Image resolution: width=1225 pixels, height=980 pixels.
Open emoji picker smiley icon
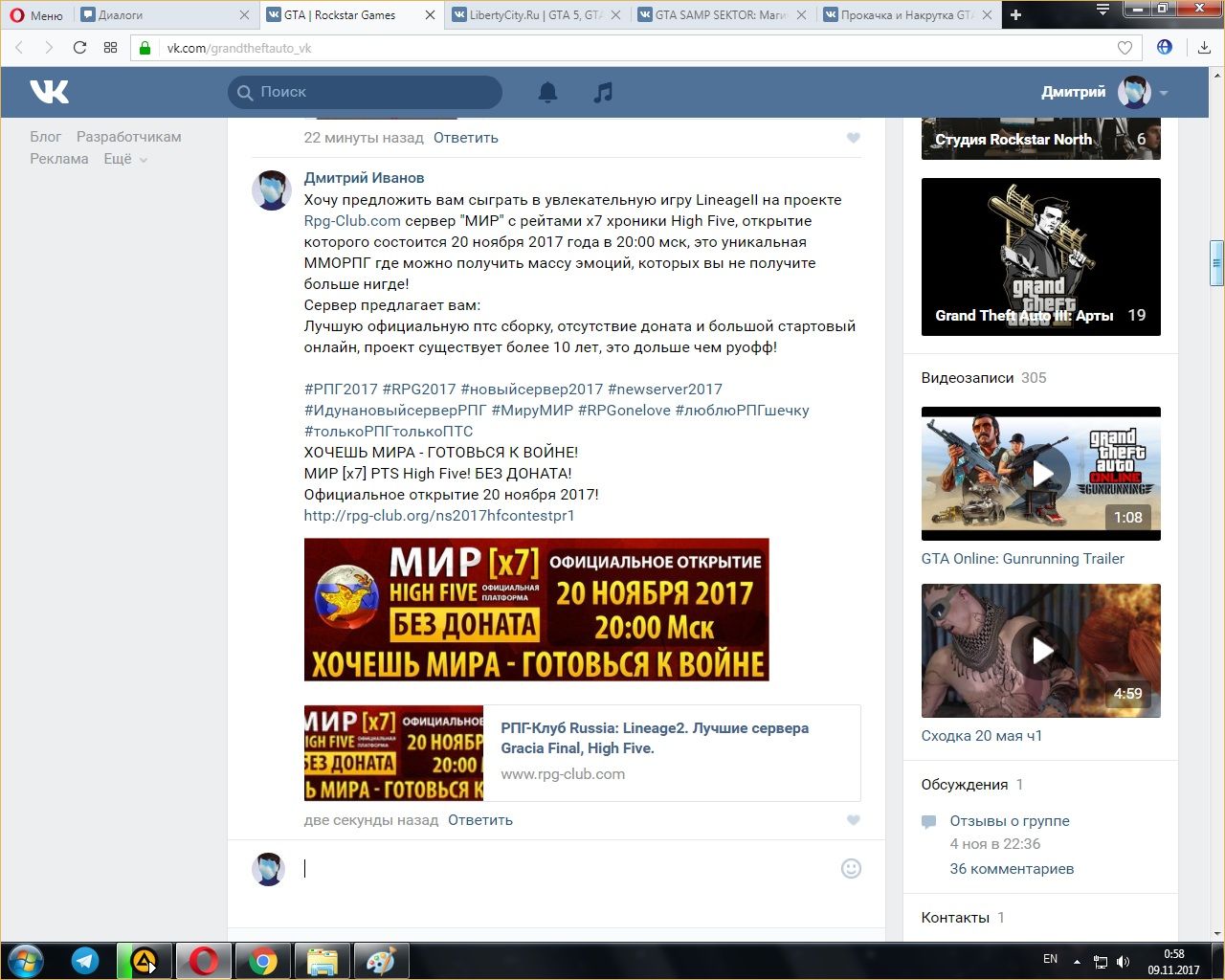pyautogui.click(x=851, y=868)
